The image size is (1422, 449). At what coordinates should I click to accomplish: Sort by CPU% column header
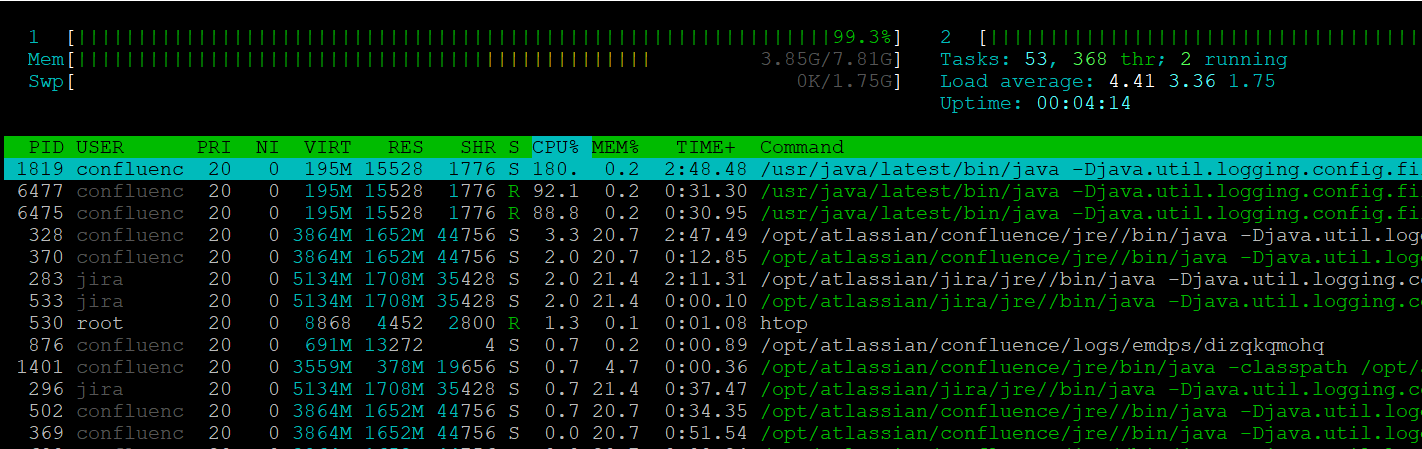561,147
